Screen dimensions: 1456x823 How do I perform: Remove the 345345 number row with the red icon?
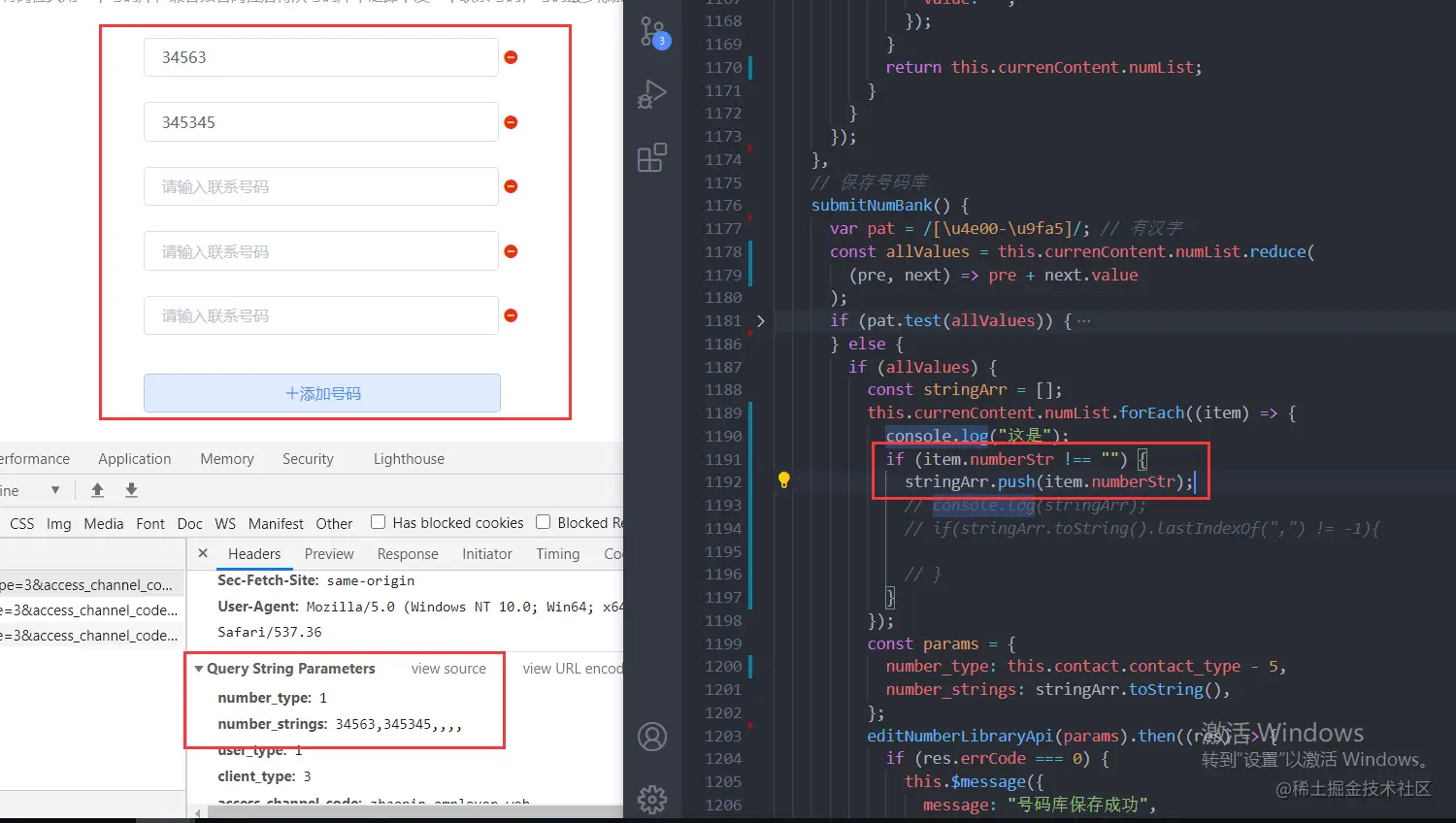[x=511, y=122]
